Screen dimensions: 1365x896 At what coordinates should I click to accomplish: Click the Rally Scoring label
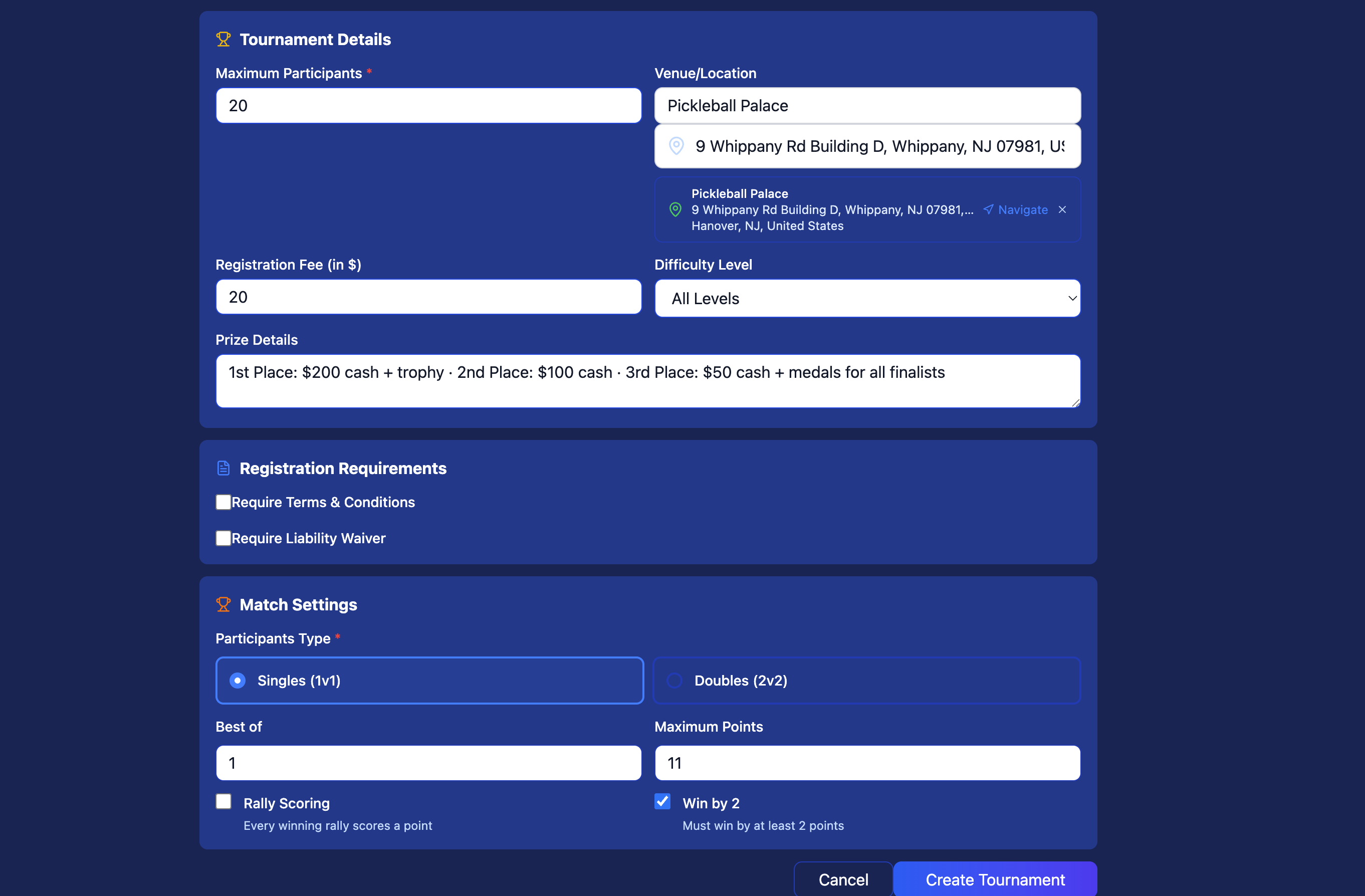(286, 803)
